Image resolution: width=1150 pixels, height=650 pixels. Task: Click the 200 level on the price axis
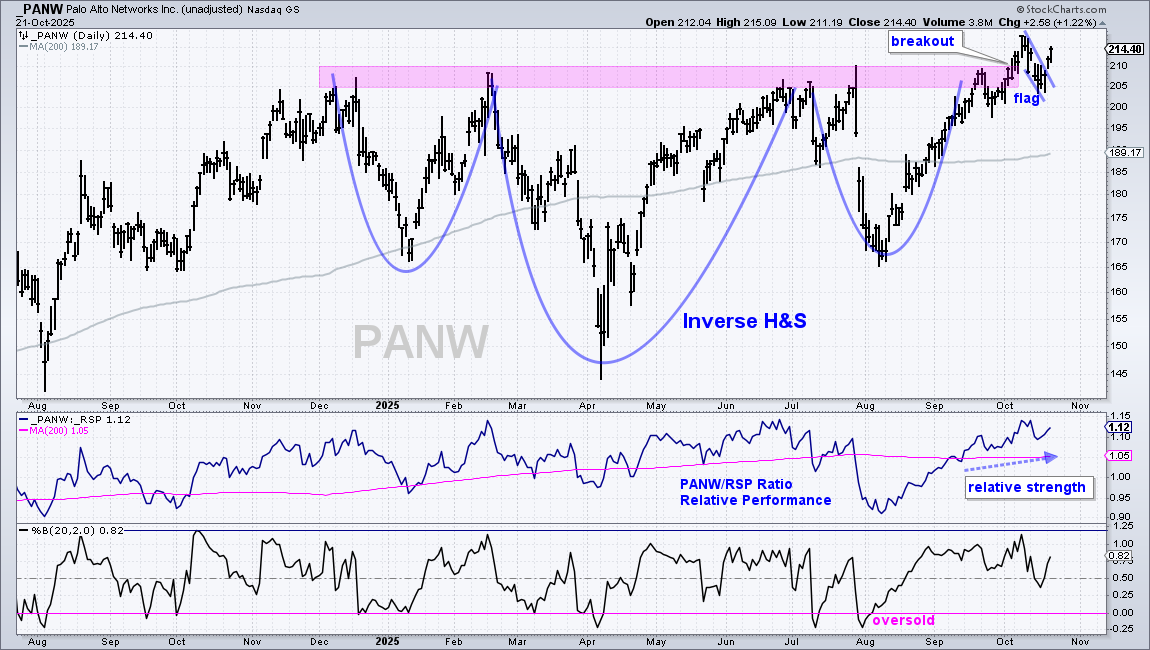click(x=1118, y=106)
